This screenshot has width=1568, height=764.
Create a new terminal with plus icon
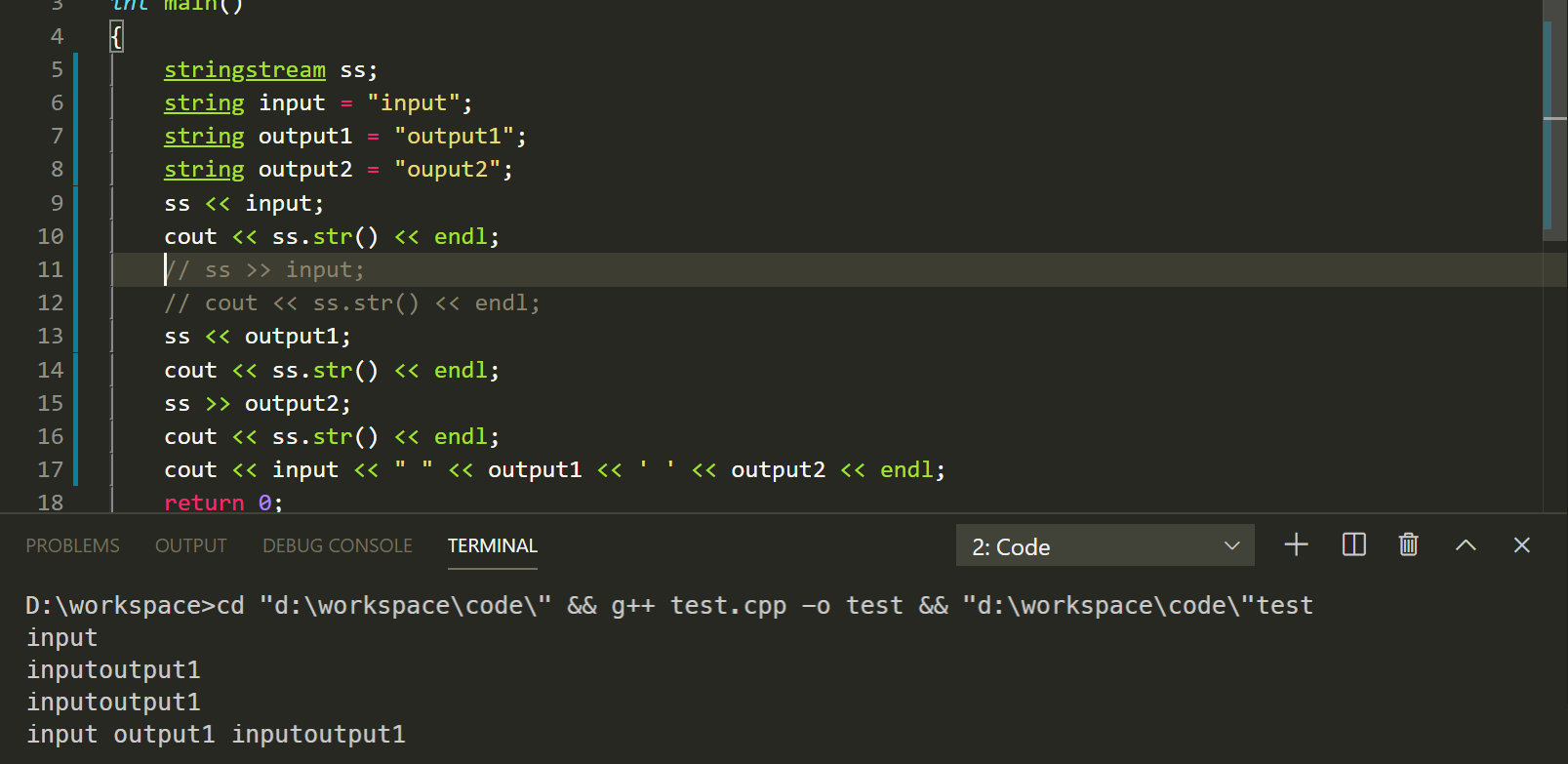tap(1296, 544)
